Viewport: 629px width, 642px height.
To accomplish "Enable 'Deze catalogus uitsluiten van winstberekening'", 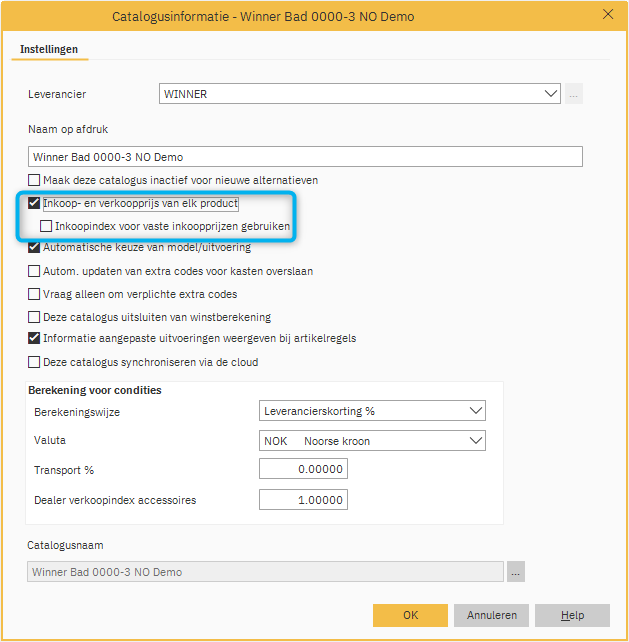I will (35, 317).
